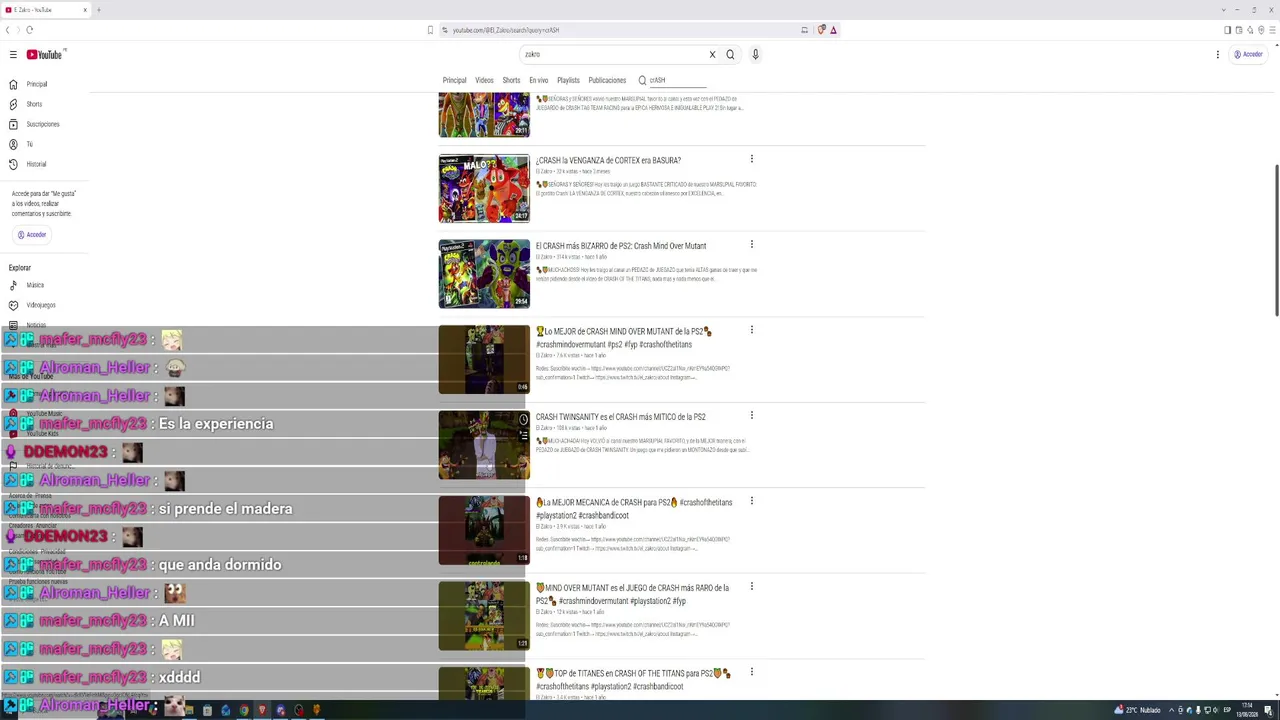Open the Venganza de Cortex video thumbnail
This screenshot has height=720, width=1280.
click(x=484, y=188)
